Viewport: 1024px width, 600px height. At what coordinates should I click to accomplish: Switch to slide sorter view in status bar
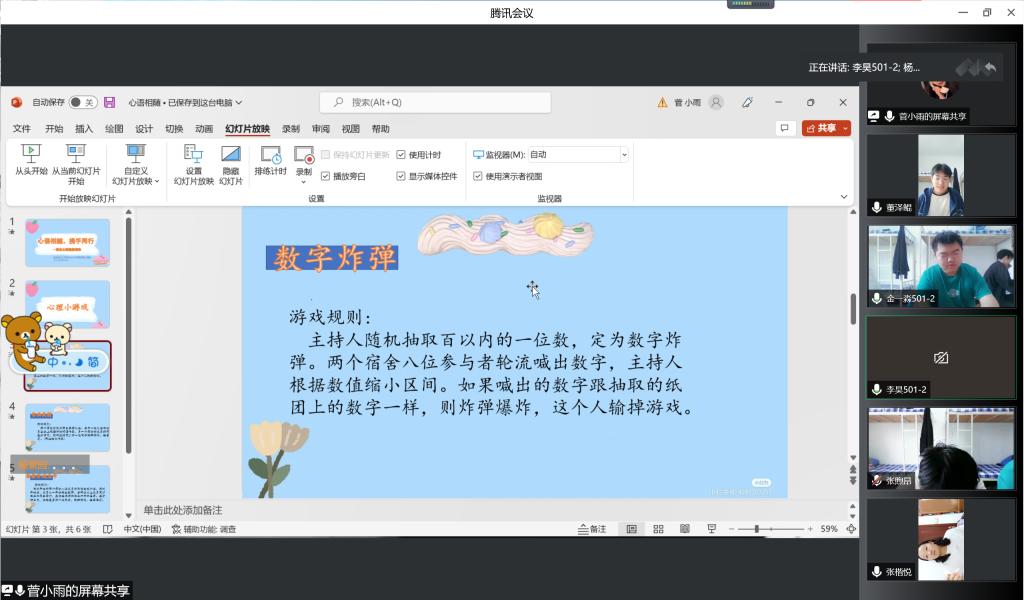[658, 529]
